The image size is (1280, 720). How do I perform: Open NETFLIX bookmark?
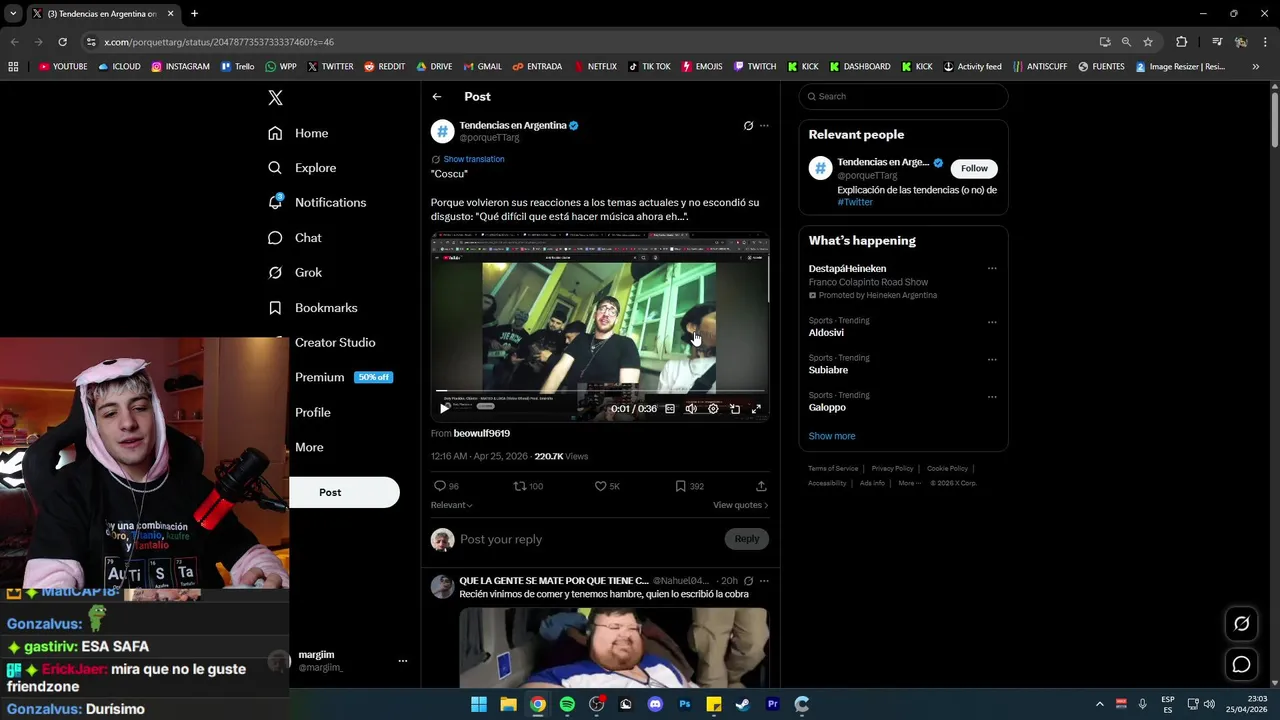[595, 67]
